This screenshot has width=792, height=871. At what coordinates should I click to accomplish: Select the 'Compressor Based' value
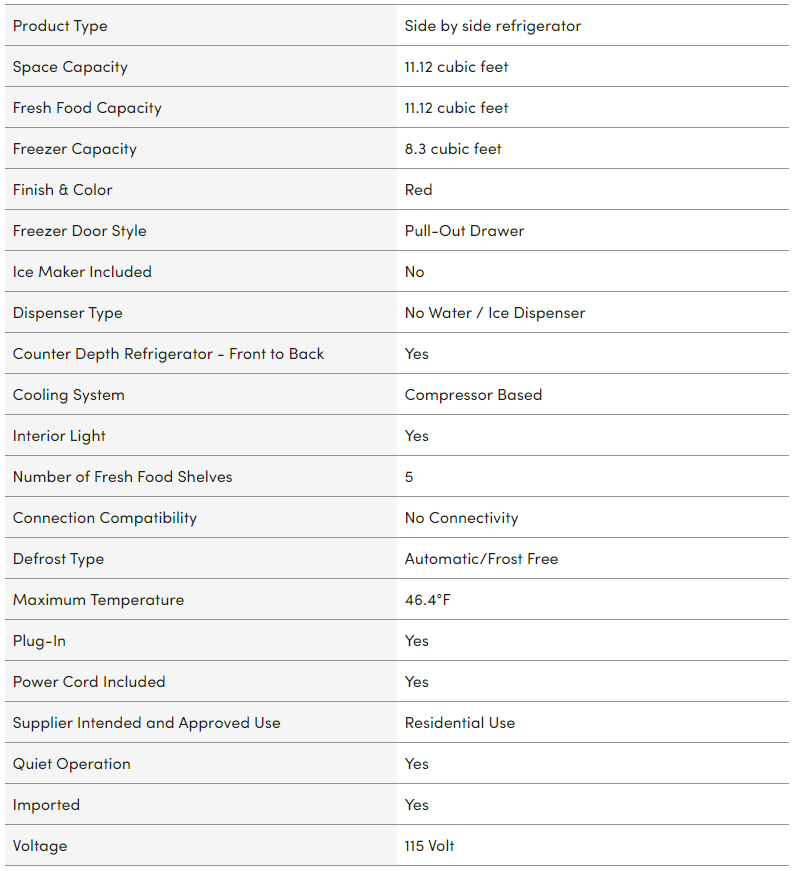pyautogui.click(x=473, y=395)
